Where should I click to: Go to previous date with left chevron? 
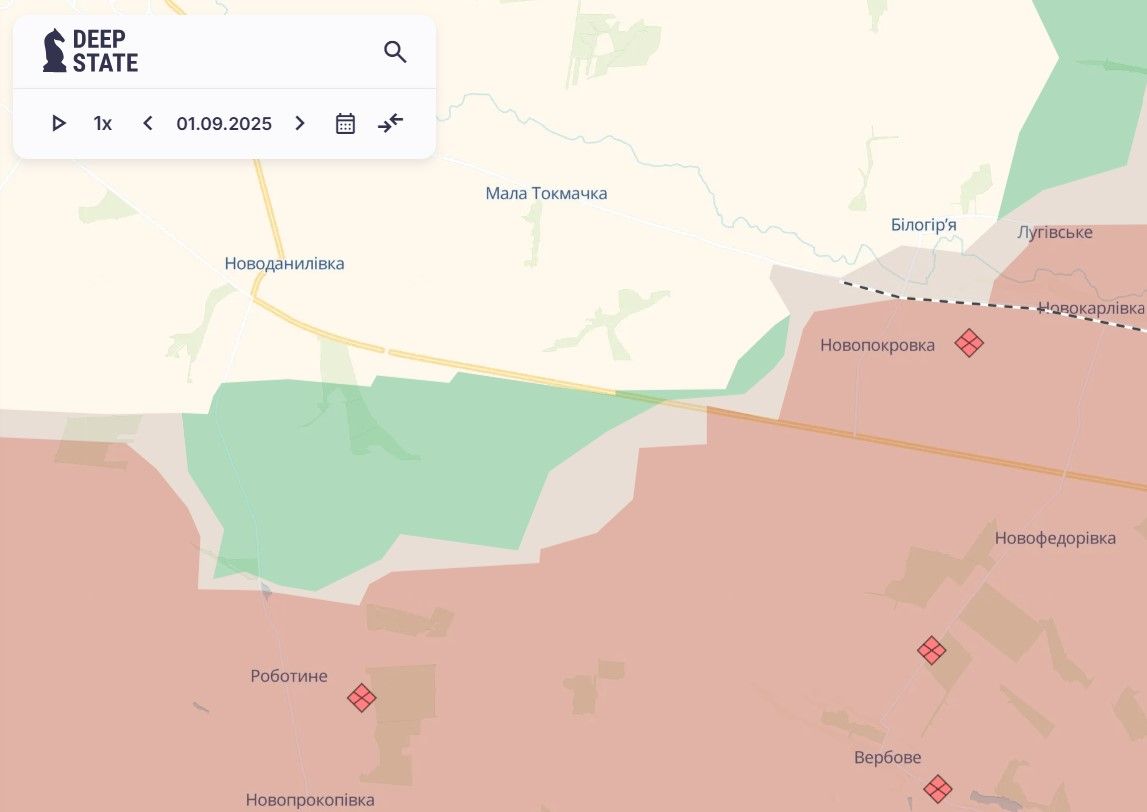tap(148, 124)
